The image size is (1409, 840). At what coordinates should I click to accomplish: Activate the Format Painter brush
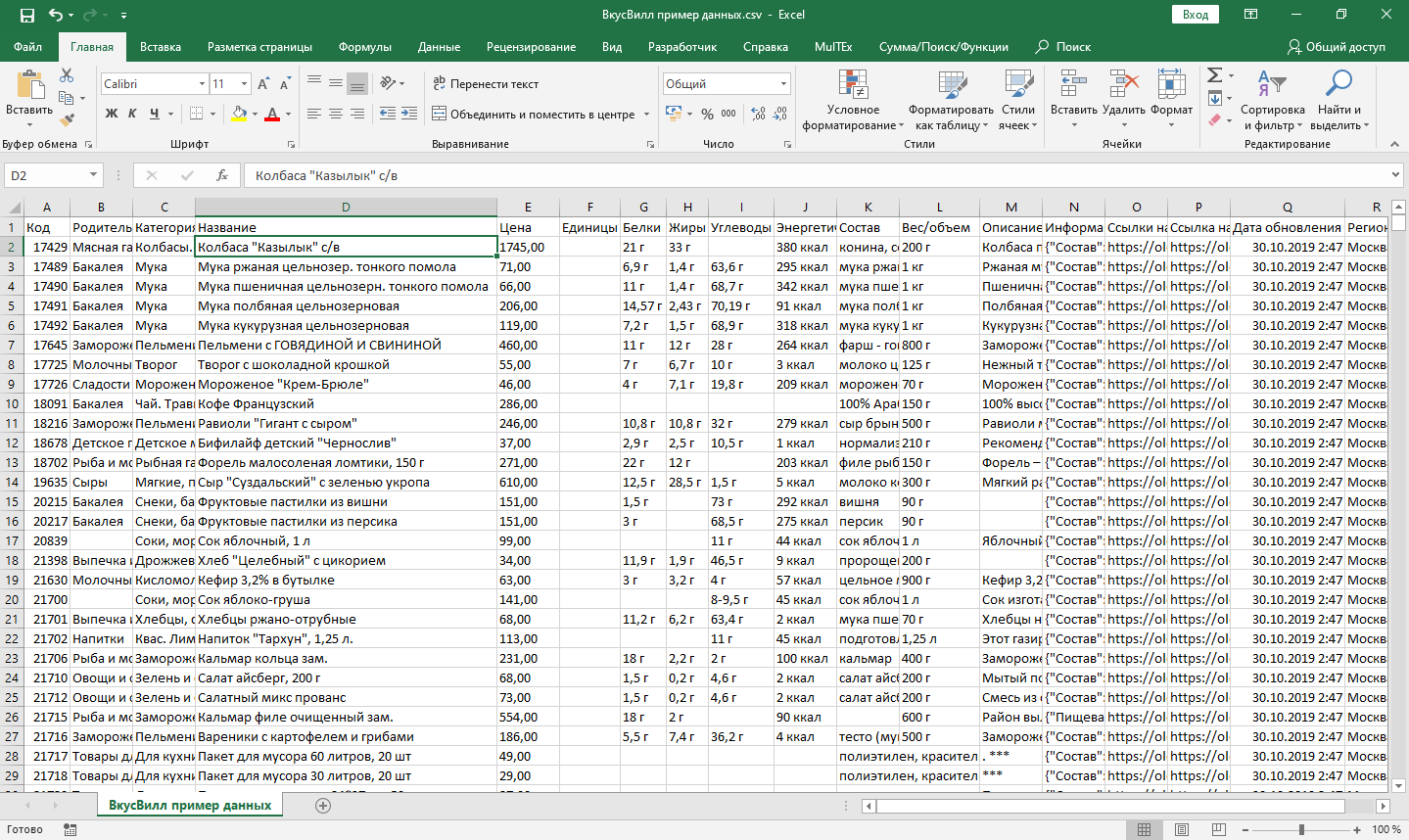pyautogui.click(x=67, y=120)
